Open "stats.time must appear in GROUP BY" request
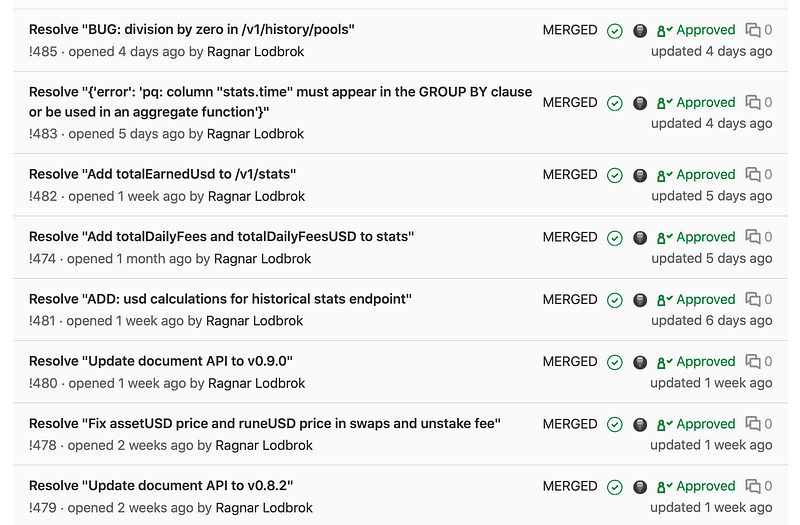800x525 pixels. [280, 102]
